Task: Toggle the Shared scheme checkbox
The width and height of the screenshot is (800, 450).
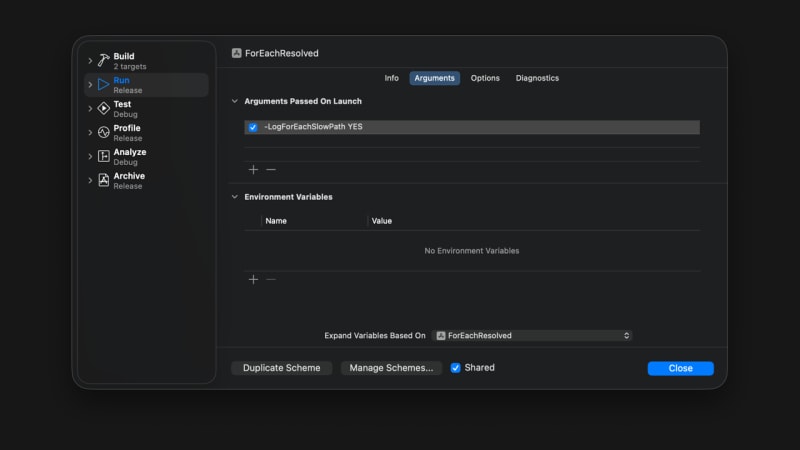Action: pos(456,368)
